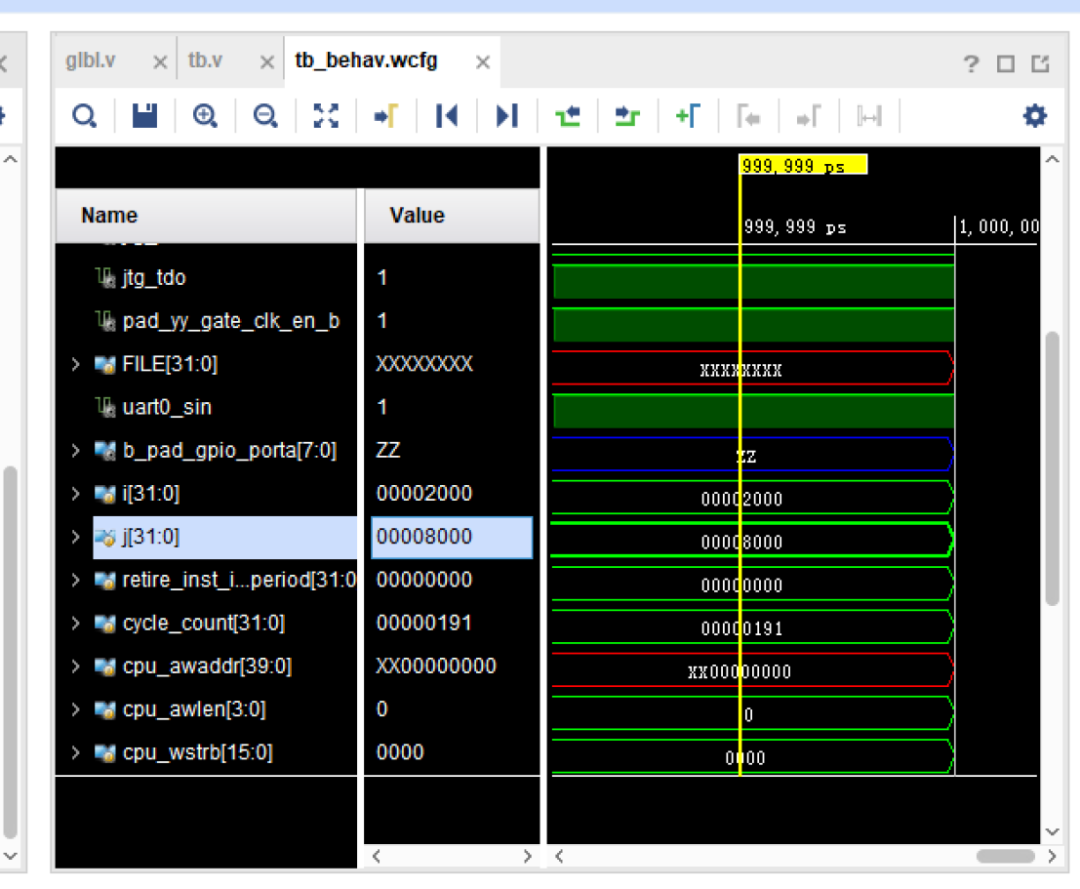Zoom out of the waveform

pos(265,116)
